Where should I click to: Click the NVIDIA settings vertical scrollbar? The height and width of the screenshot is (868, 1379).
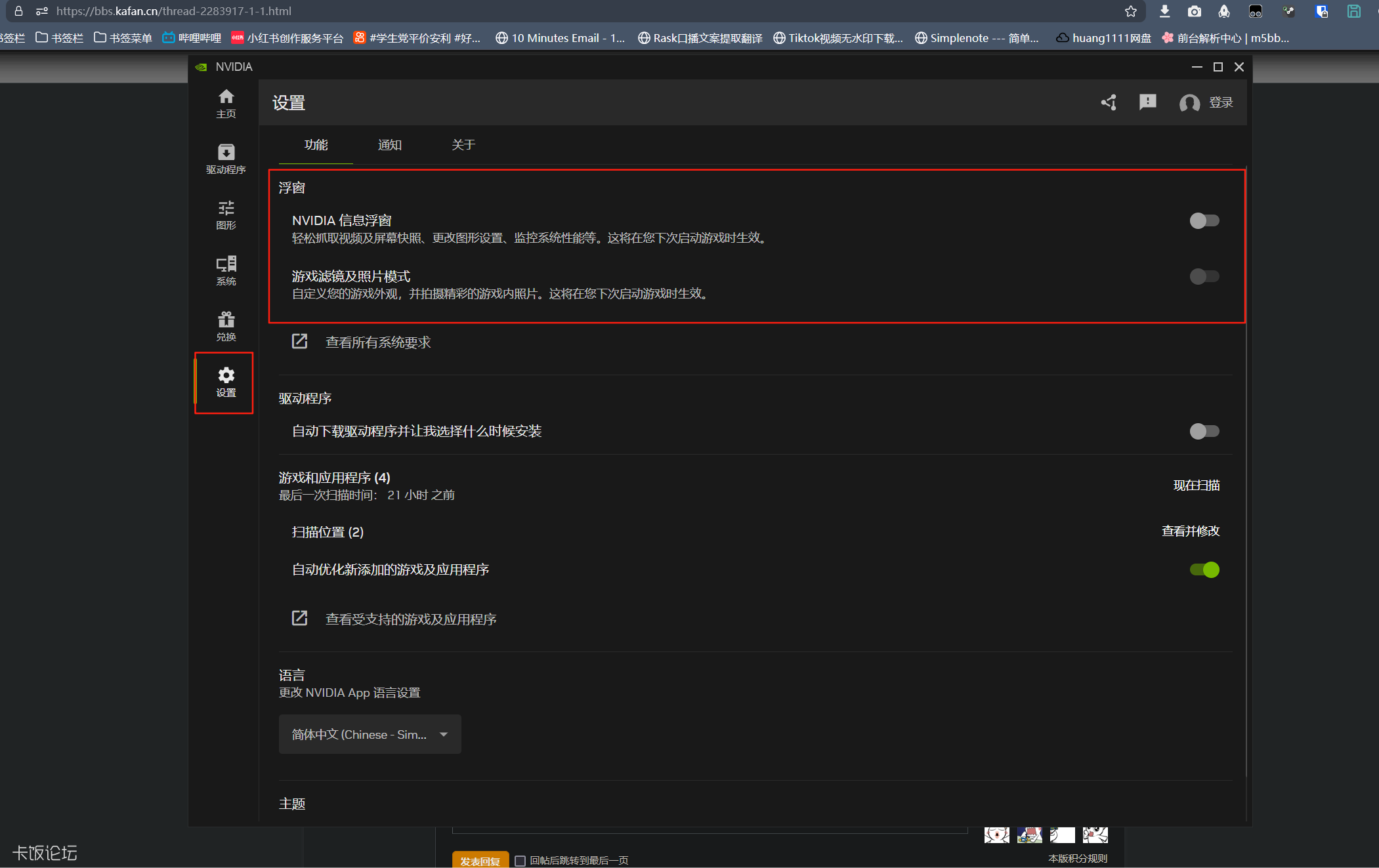click(x=1245, y=471)
